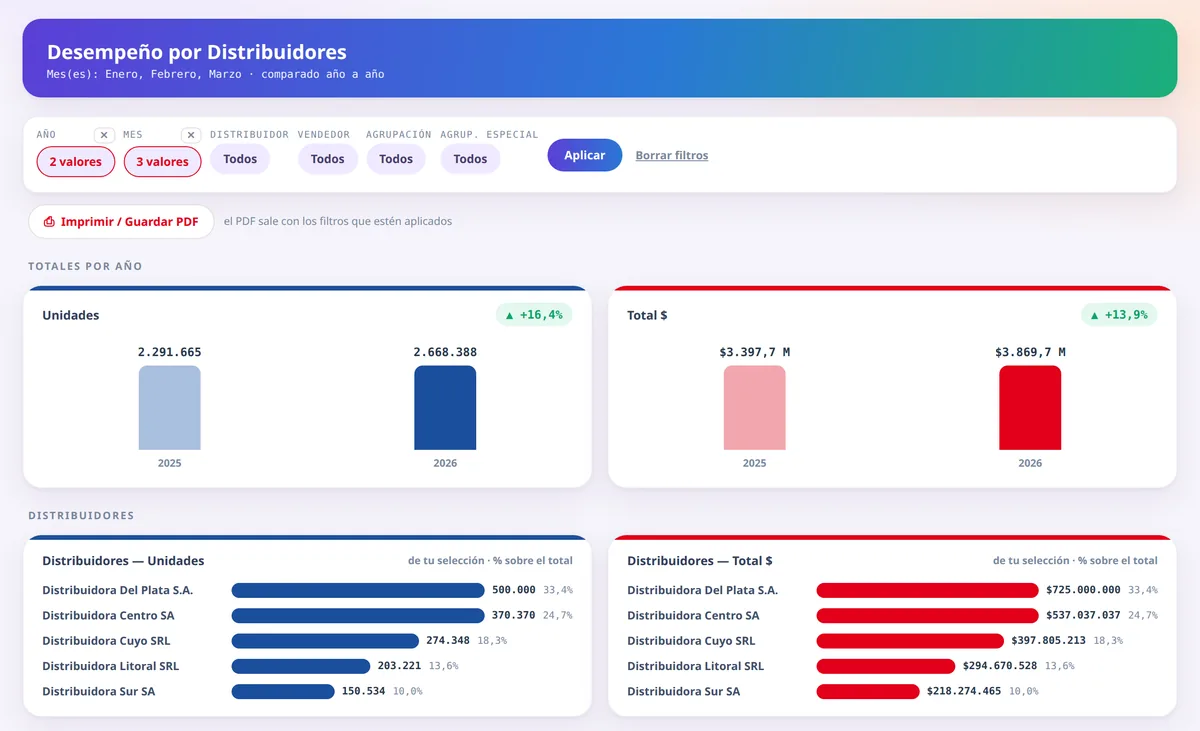This screenshot has width=1200, height=731.
Task: Select the 2025 Total $ bar
Action: pos(755,407)
